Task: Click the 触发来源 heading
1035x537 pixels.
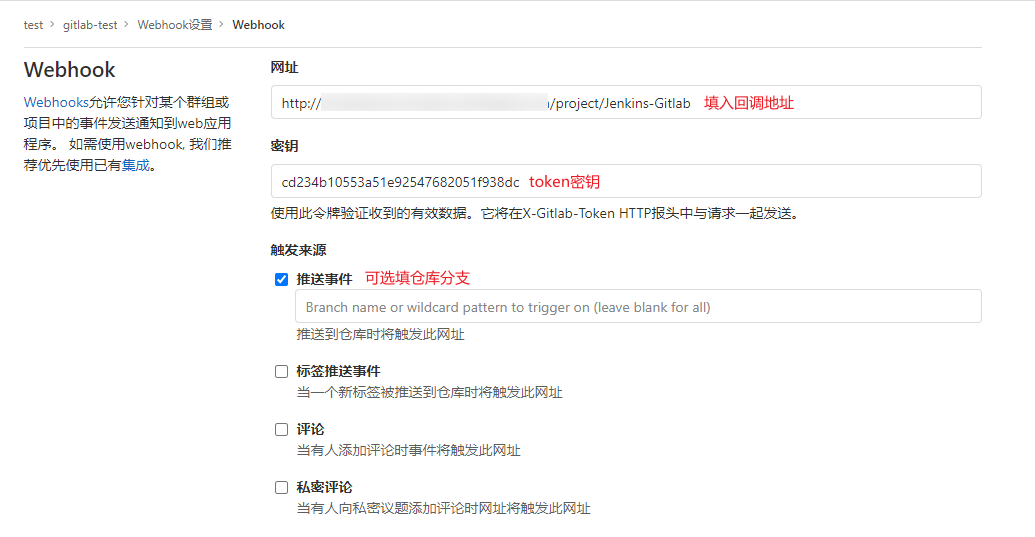Action: [298, 251]
